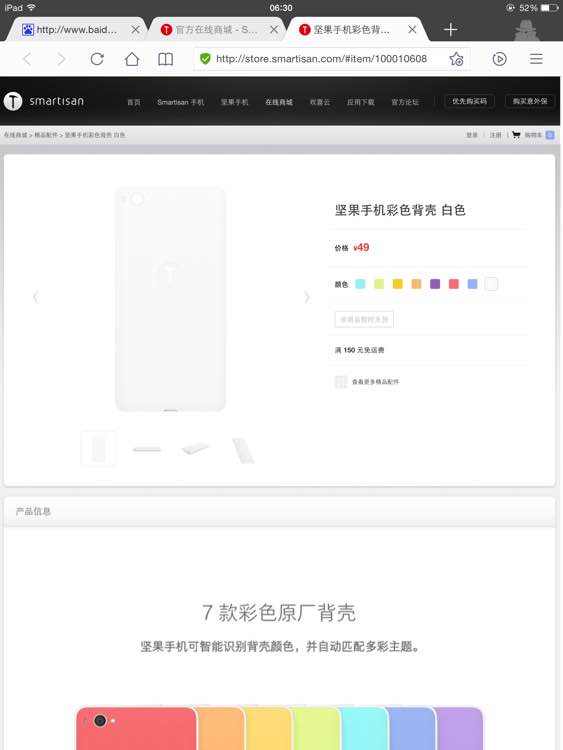Open the 在线商城 menu item

(x=279, y=102)
